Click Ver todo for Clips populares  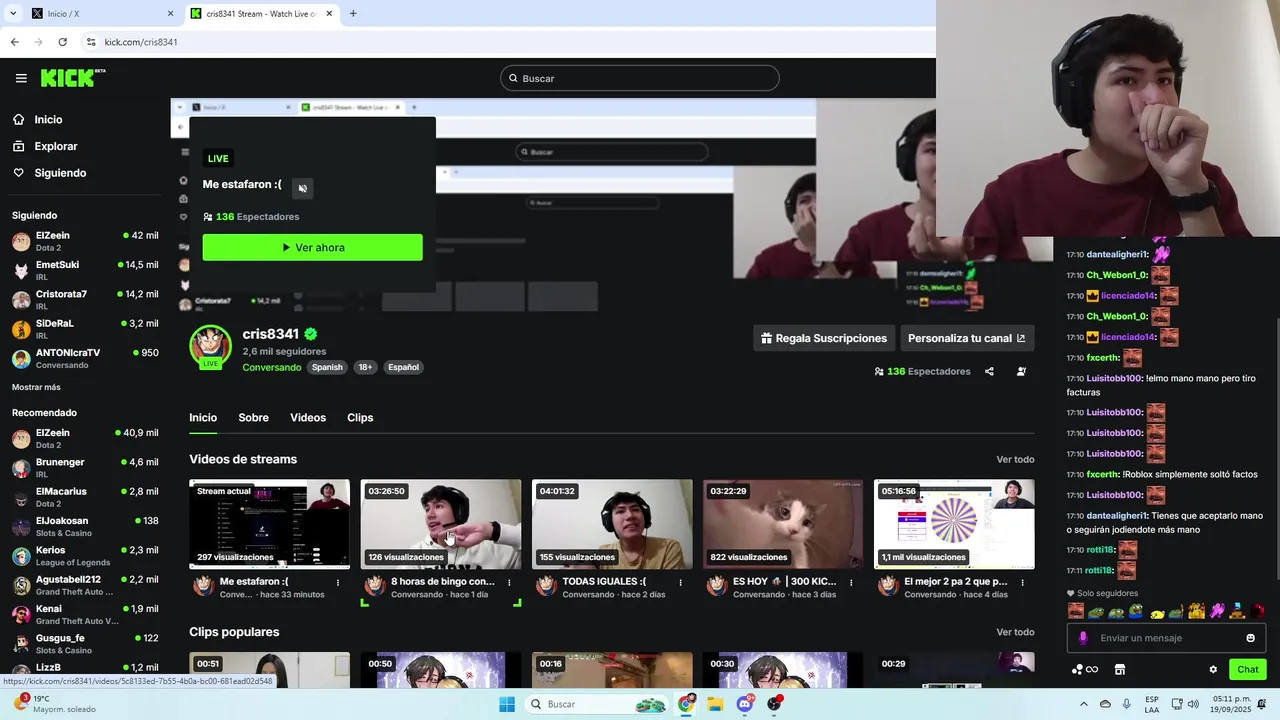(1015, 632)
